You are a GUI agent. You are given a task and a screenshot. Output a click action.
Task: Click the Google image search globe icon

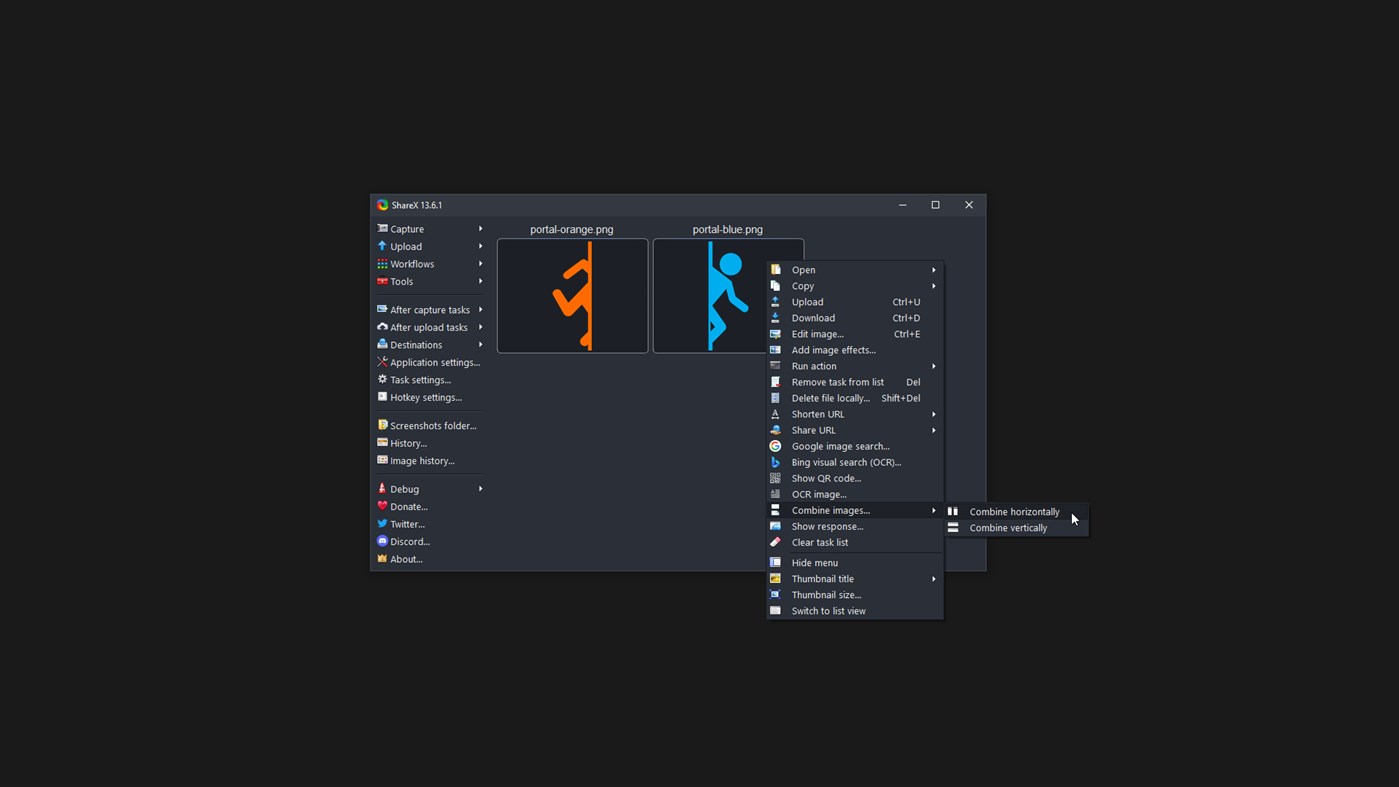(775, 446)
